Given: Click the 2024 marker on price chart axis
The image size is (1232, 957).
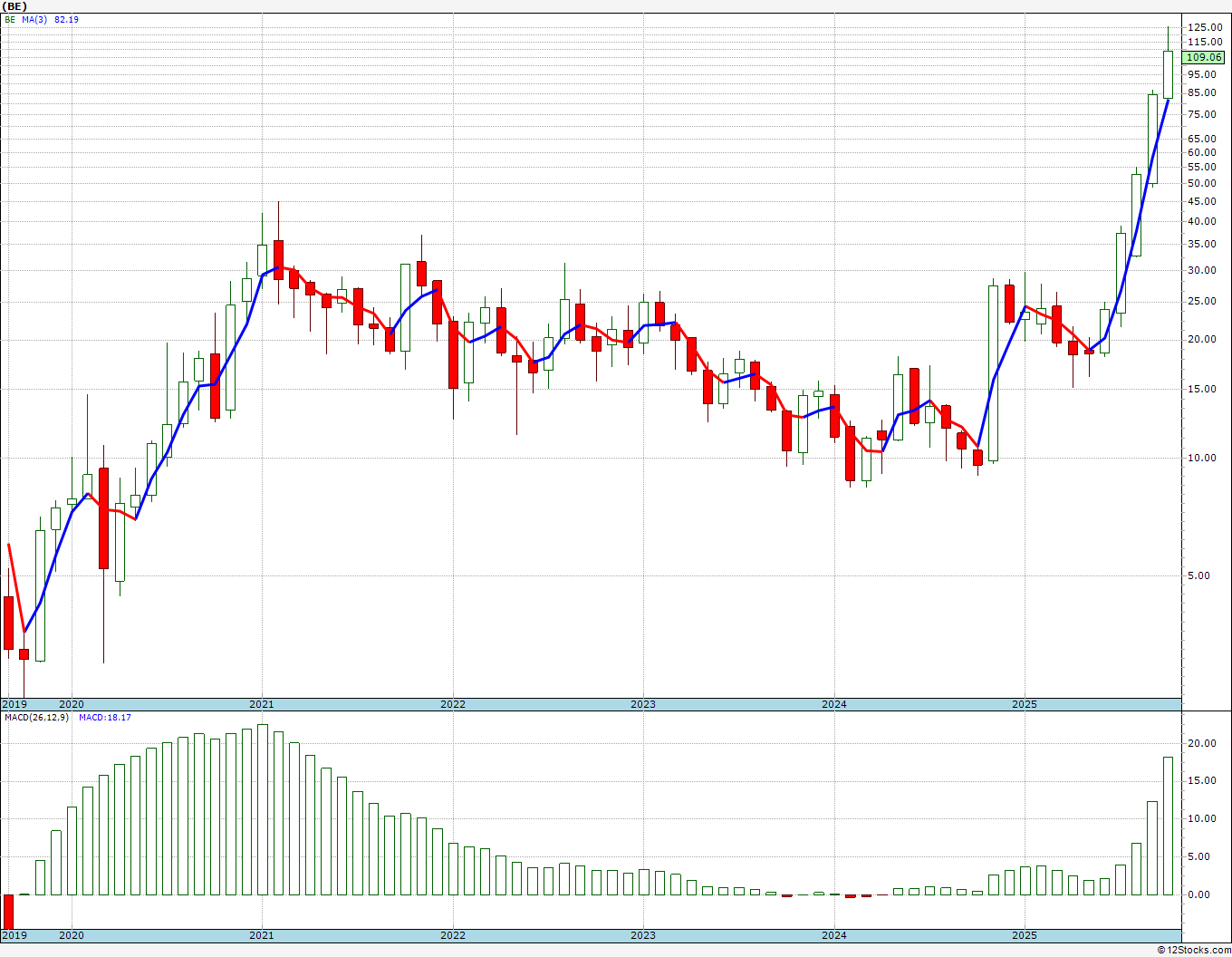Looking at the screenshot, I should click(833, 704).
